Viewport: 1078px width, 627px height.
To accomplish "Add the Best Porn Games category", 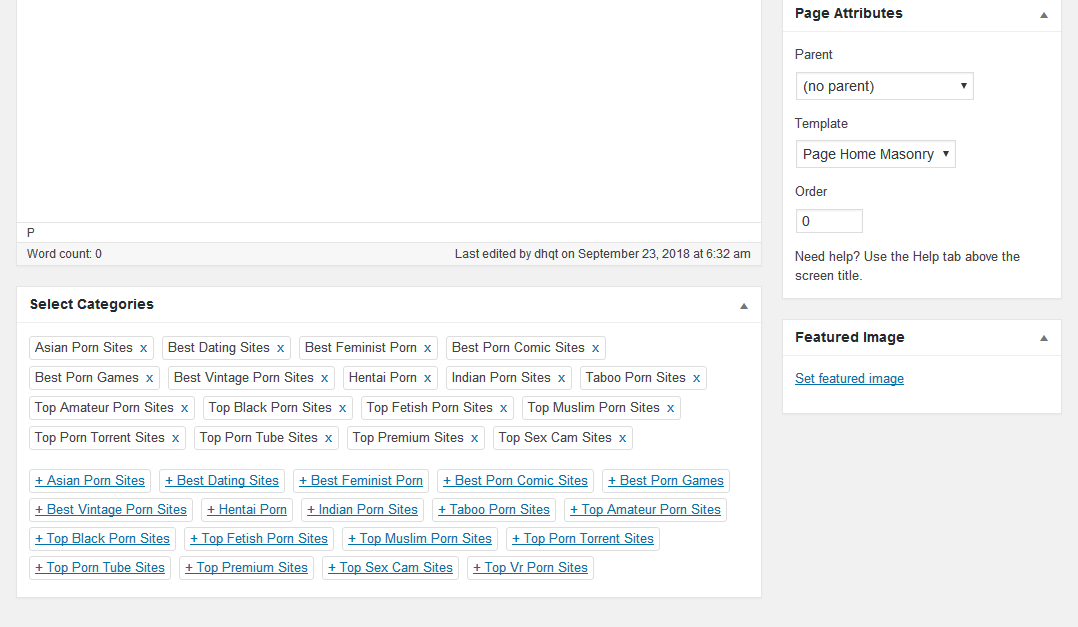I will 665,481.
